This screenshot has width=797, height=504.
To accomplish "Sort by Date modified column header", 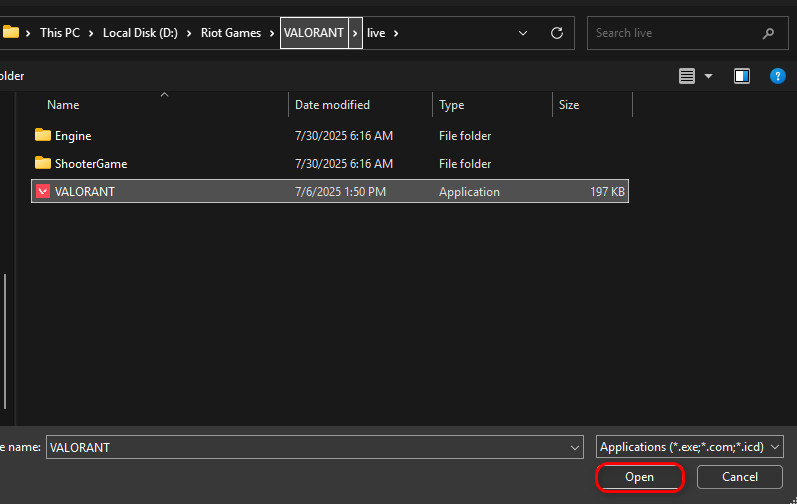I will [x=332, y=105].
